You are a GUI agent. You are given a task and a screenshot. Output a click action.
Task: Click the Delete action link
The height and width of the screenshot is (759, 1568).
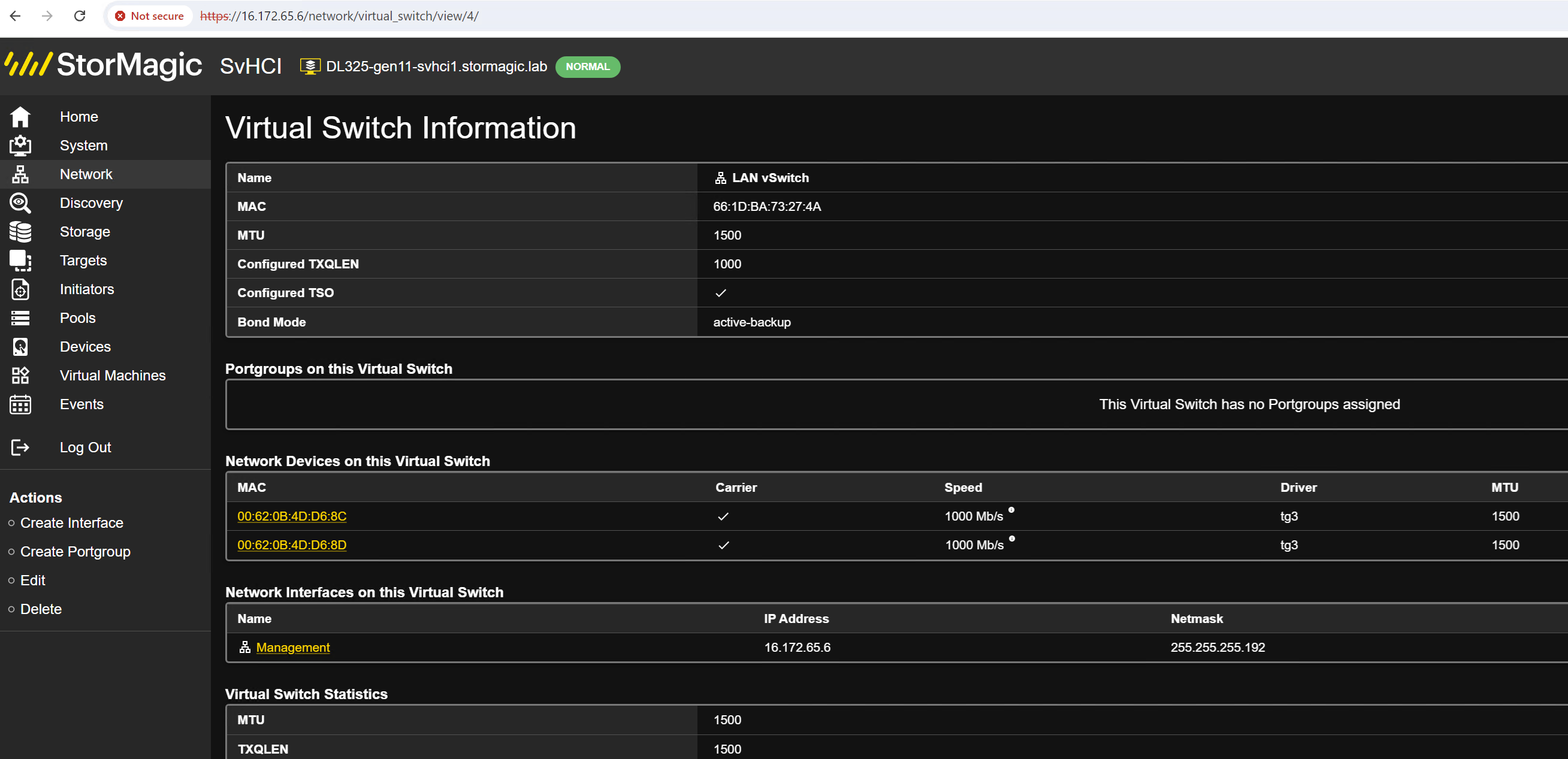(41, 609)
